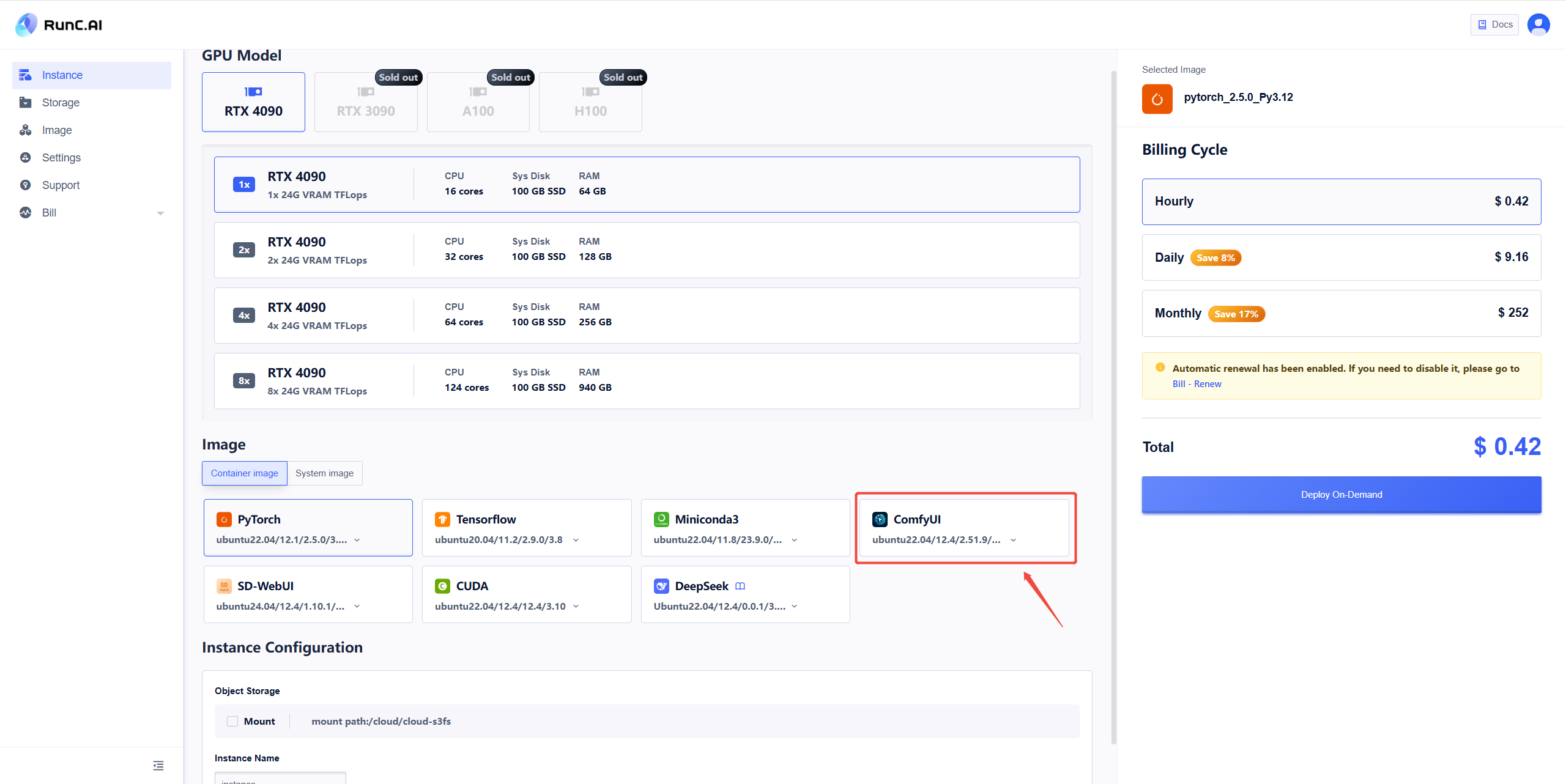Open the CUDA version dropdown
The width and height of the screenshot is (1566, 784).
[x=576, y=607]
